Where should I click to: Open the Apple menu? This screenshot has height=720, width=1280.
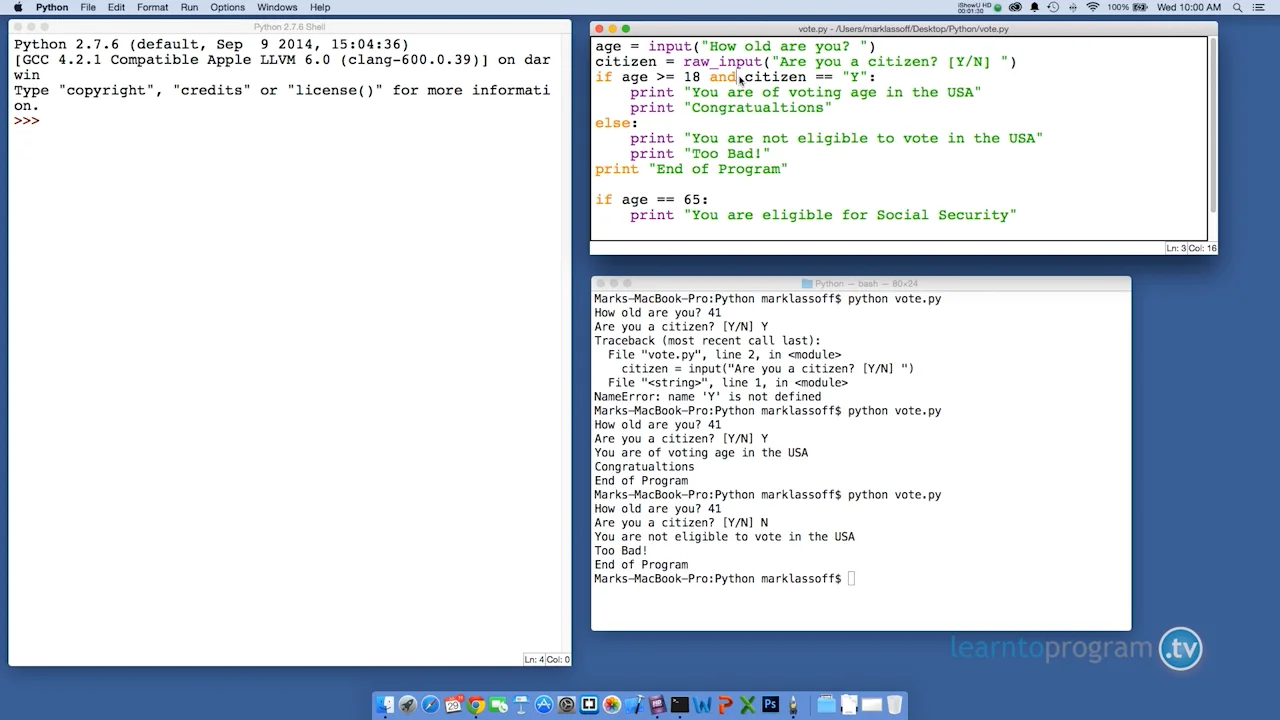click(18, 7)
